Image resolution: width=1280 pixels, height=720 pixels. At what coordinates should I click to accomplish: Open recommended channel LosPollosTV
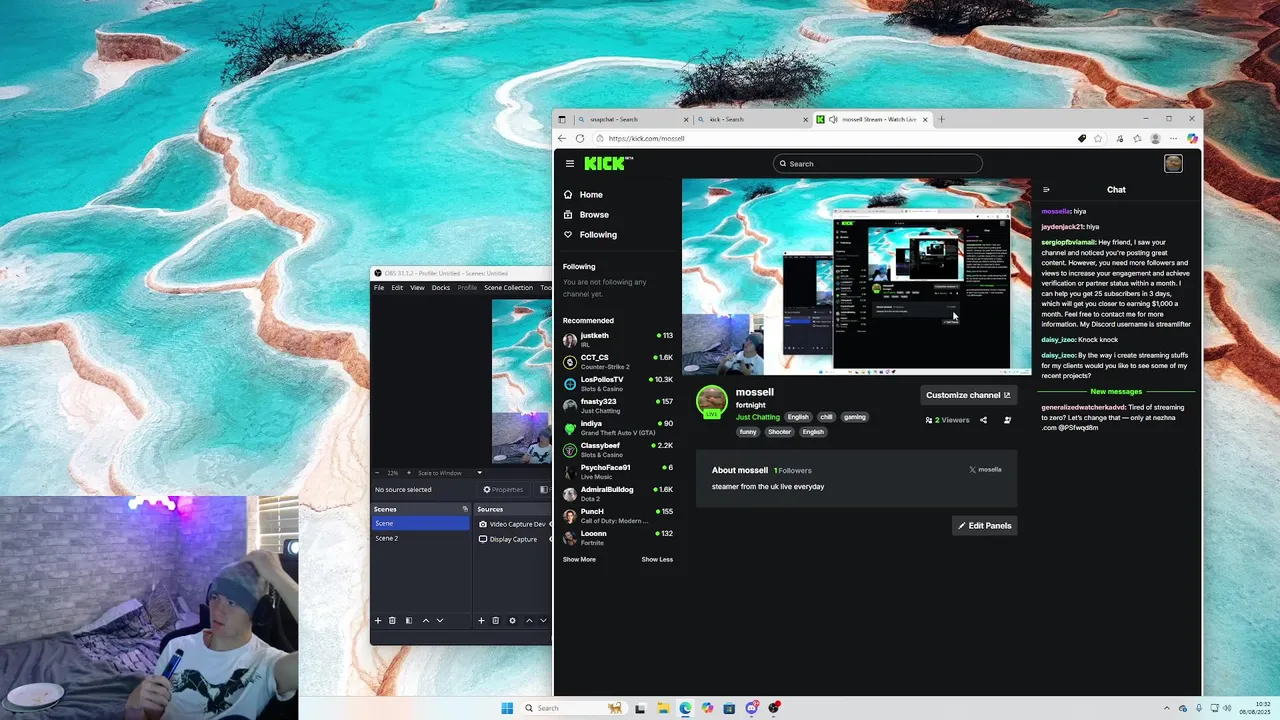pos(617,384)
